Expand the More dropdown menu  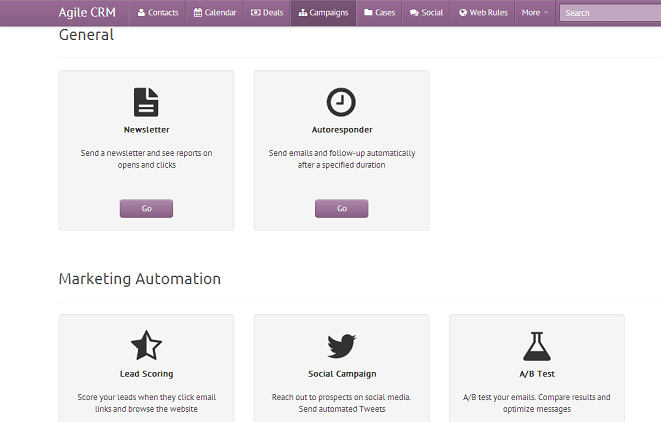pos(535,13)
